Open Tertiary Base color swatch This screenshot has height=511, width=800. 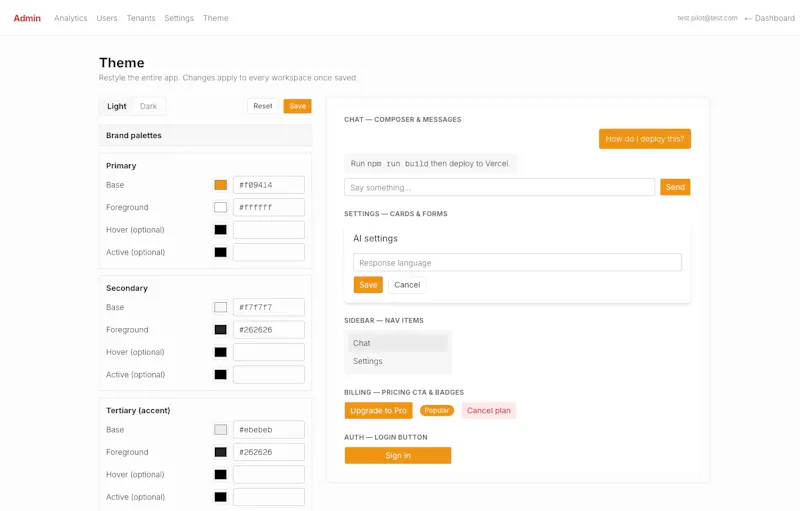click(220, 429)
